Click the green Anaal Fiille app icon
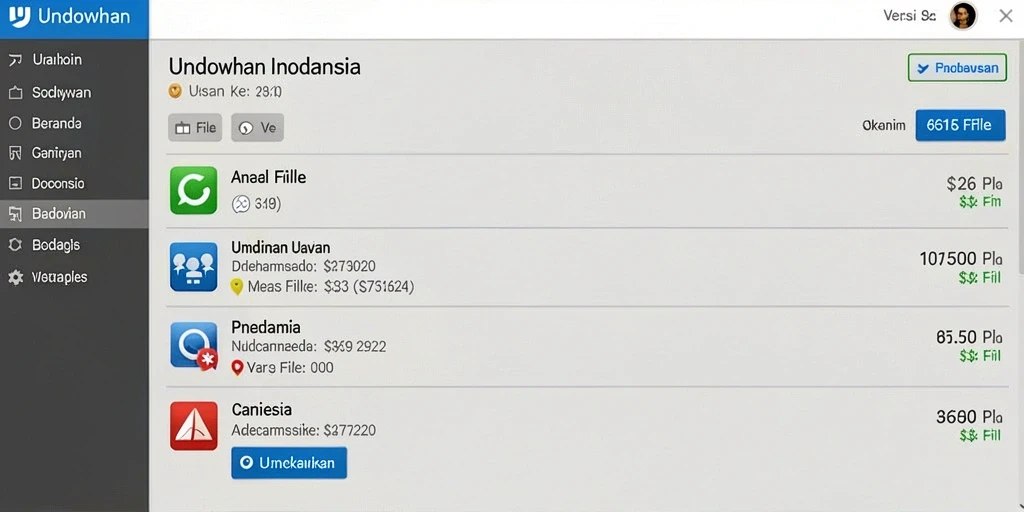This screenshot has height=512, width=1024. click(x=193, y=190)
